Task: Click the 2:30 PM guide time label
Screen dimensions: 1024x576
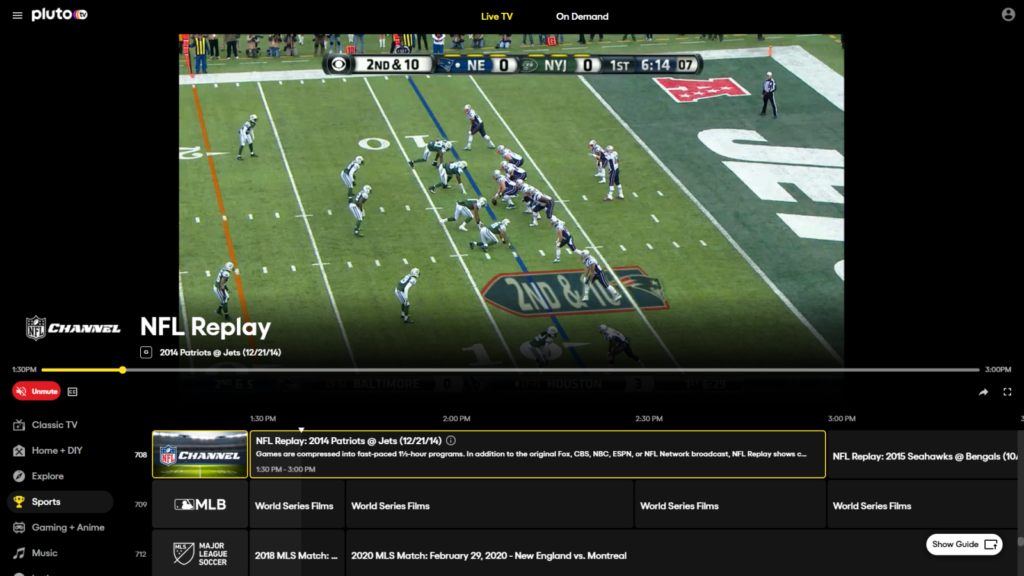Action: click(649, 419)
